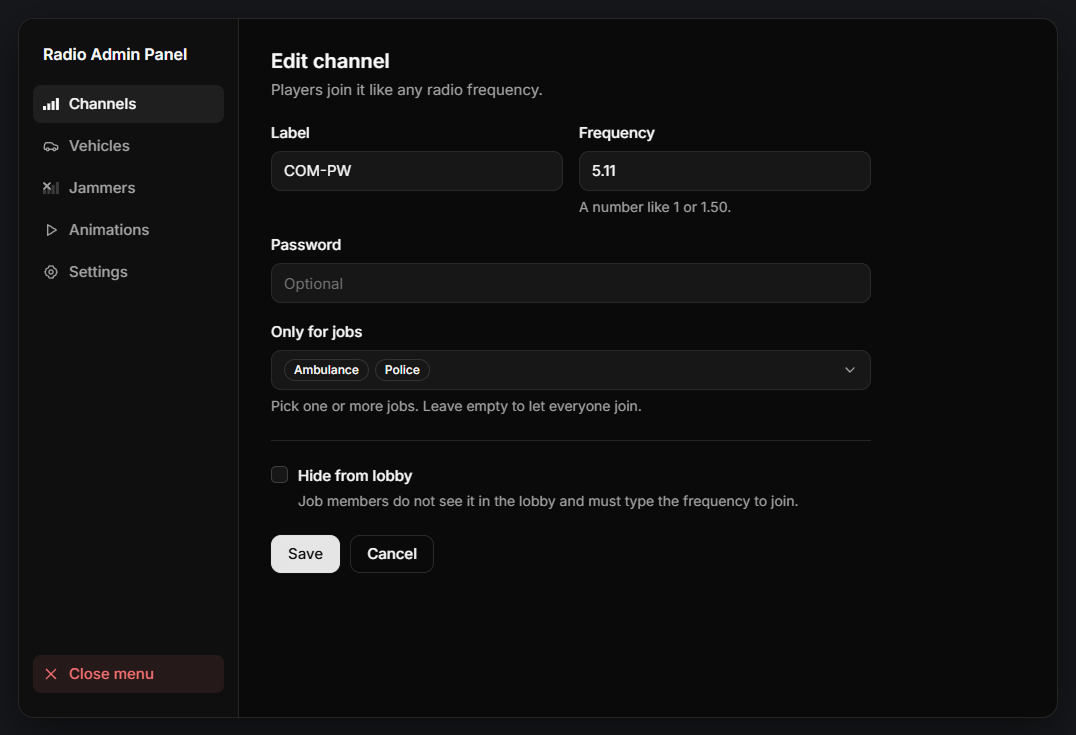
Task: Open the Animations section label
Action: point(108,230)
